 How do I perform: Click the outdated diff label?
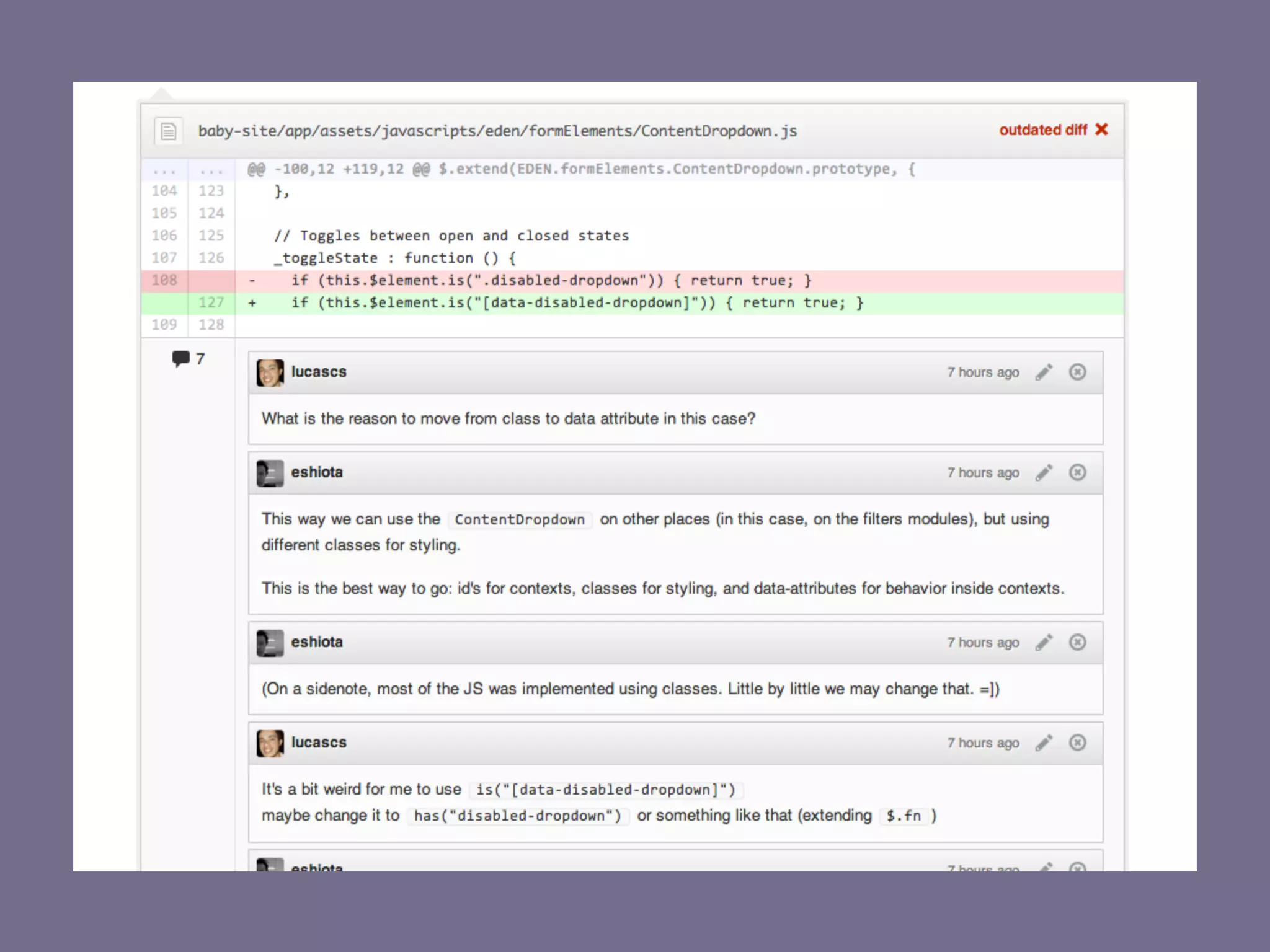click(x=1042, y=130)
